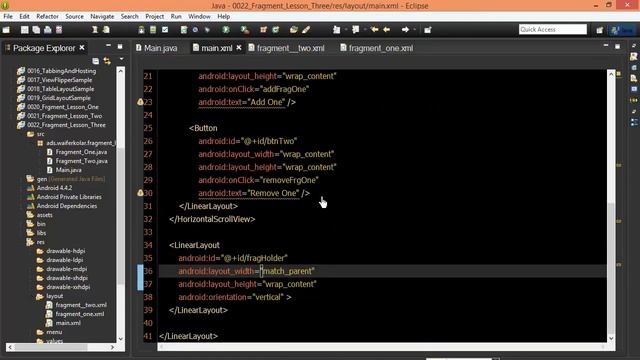Screen dimensions: 640x360
Task: Maximize the editor area
Action: (618, 47)
